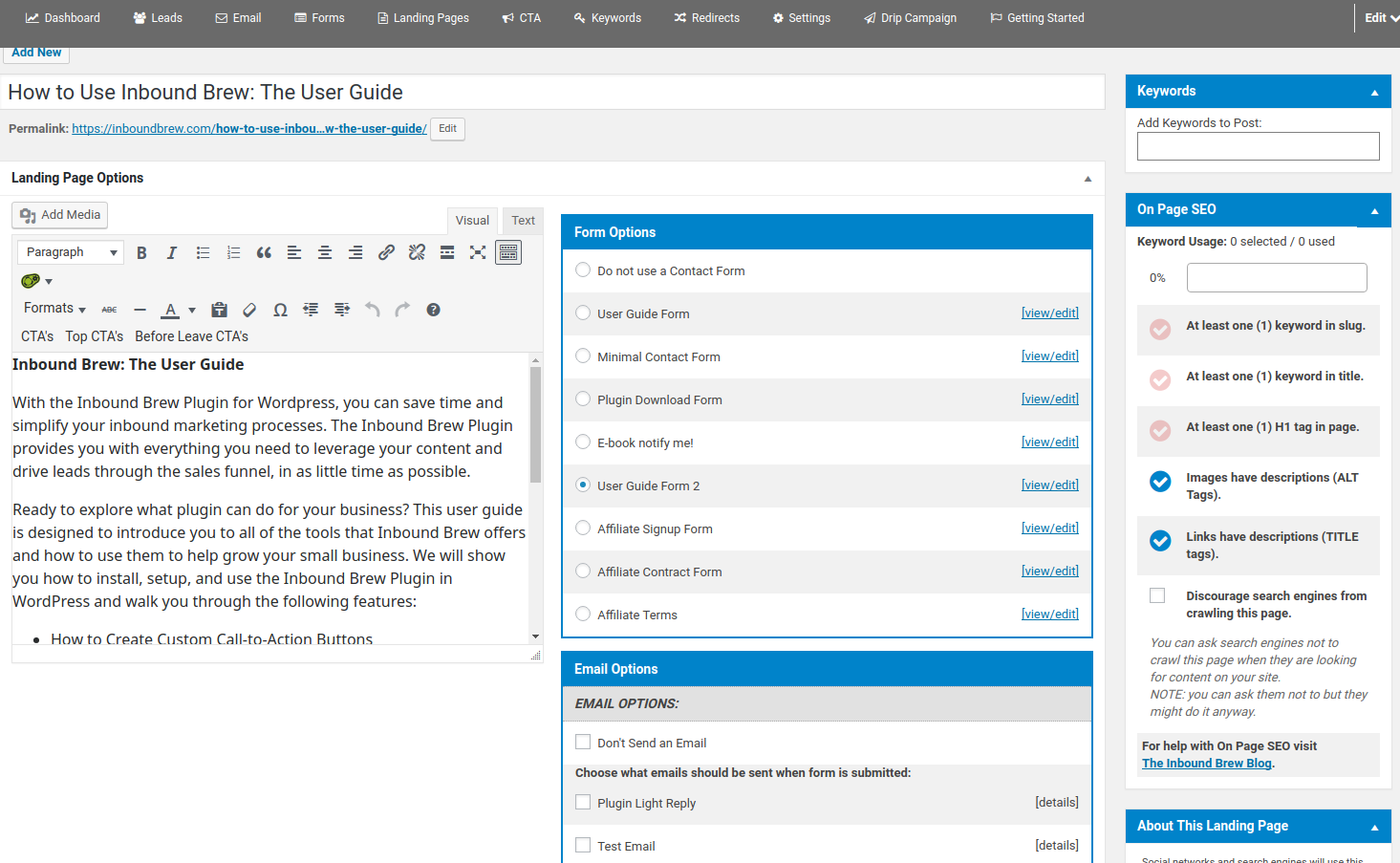Screen dimensions: 1400x863
Task: Select the User Guide Form radio button
Action: [583, 313]
